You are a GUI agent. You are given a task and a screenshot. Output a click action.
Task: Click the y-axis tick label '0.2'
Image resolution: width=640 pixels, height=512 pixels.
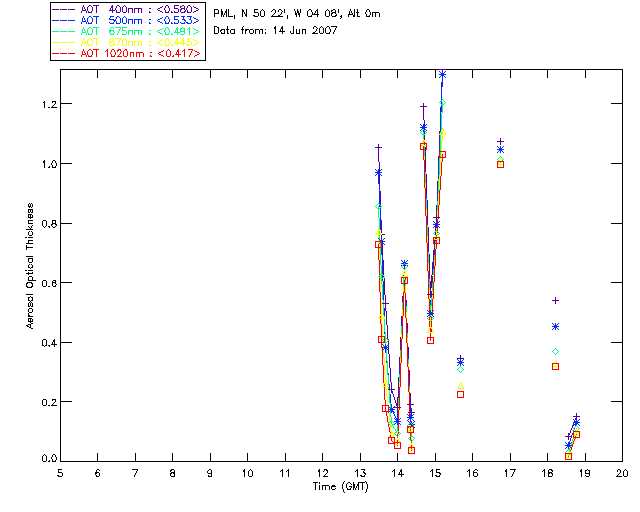coord(49,403)
